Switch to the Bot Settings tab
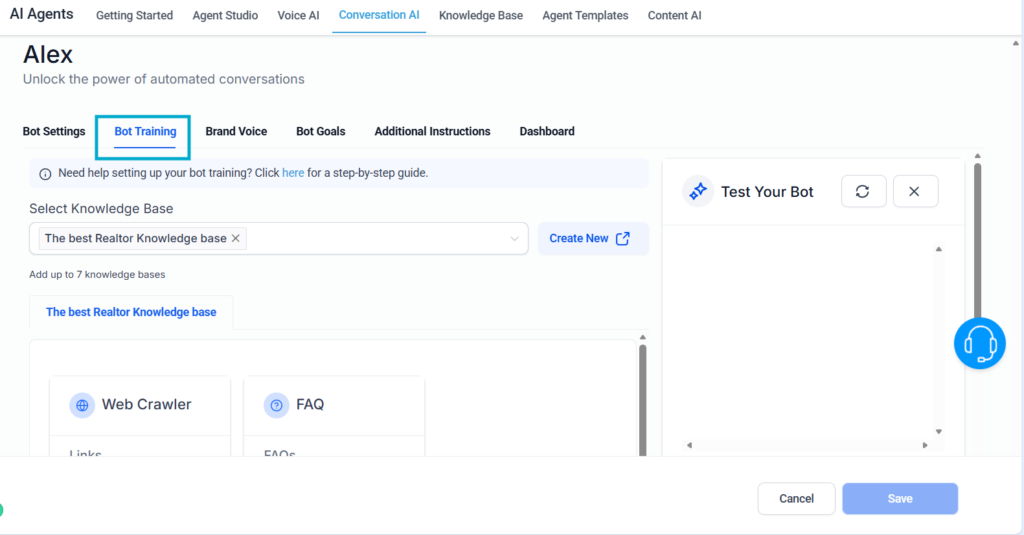Image resolution: width=1024 pixels, height=535 pixels. pyautogui.click(x=54, y=131)
